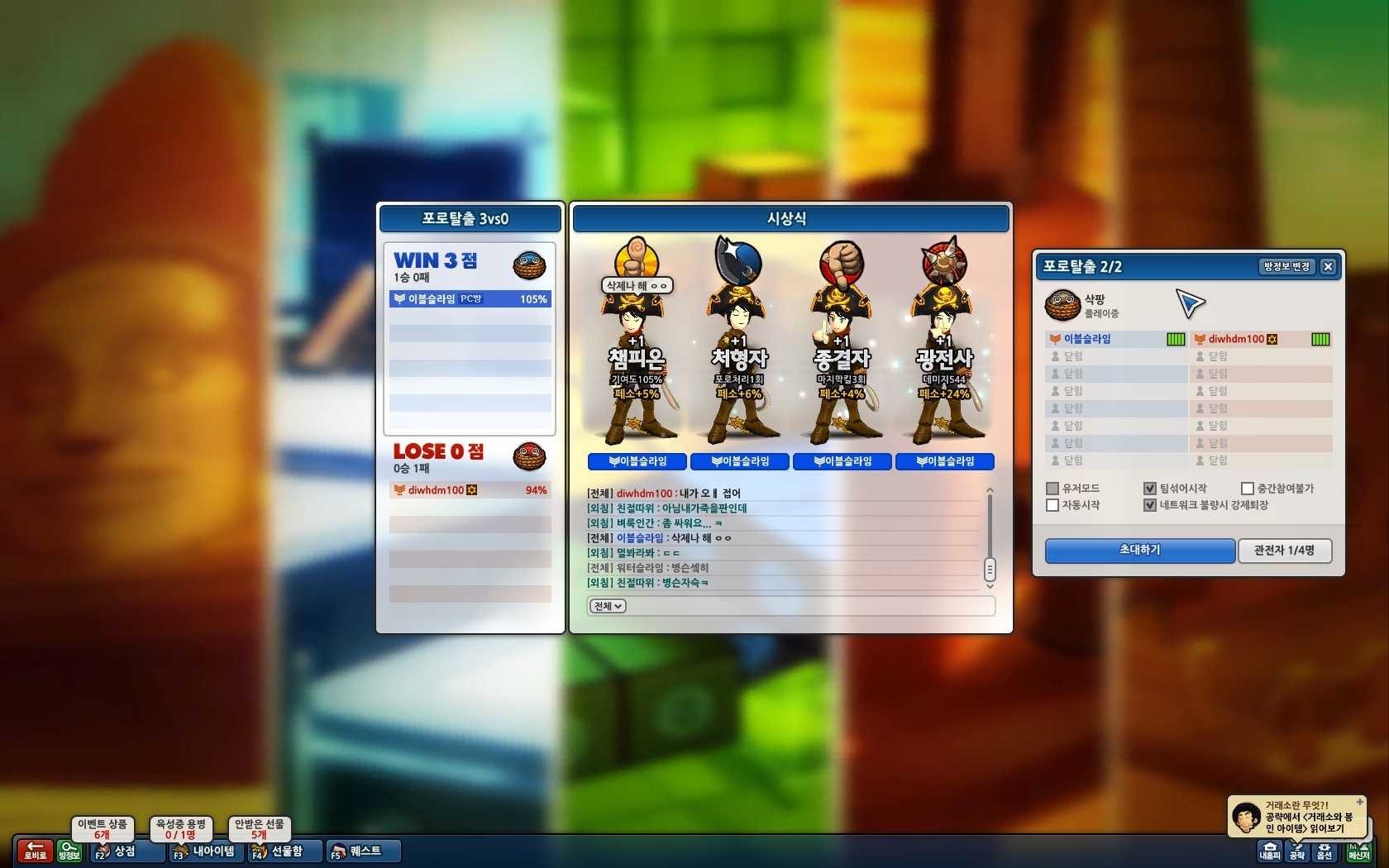This screenshot has width=1389, height=868.
Task: Open the 옵션 options gear icon
Action: tap(1325, 851)
